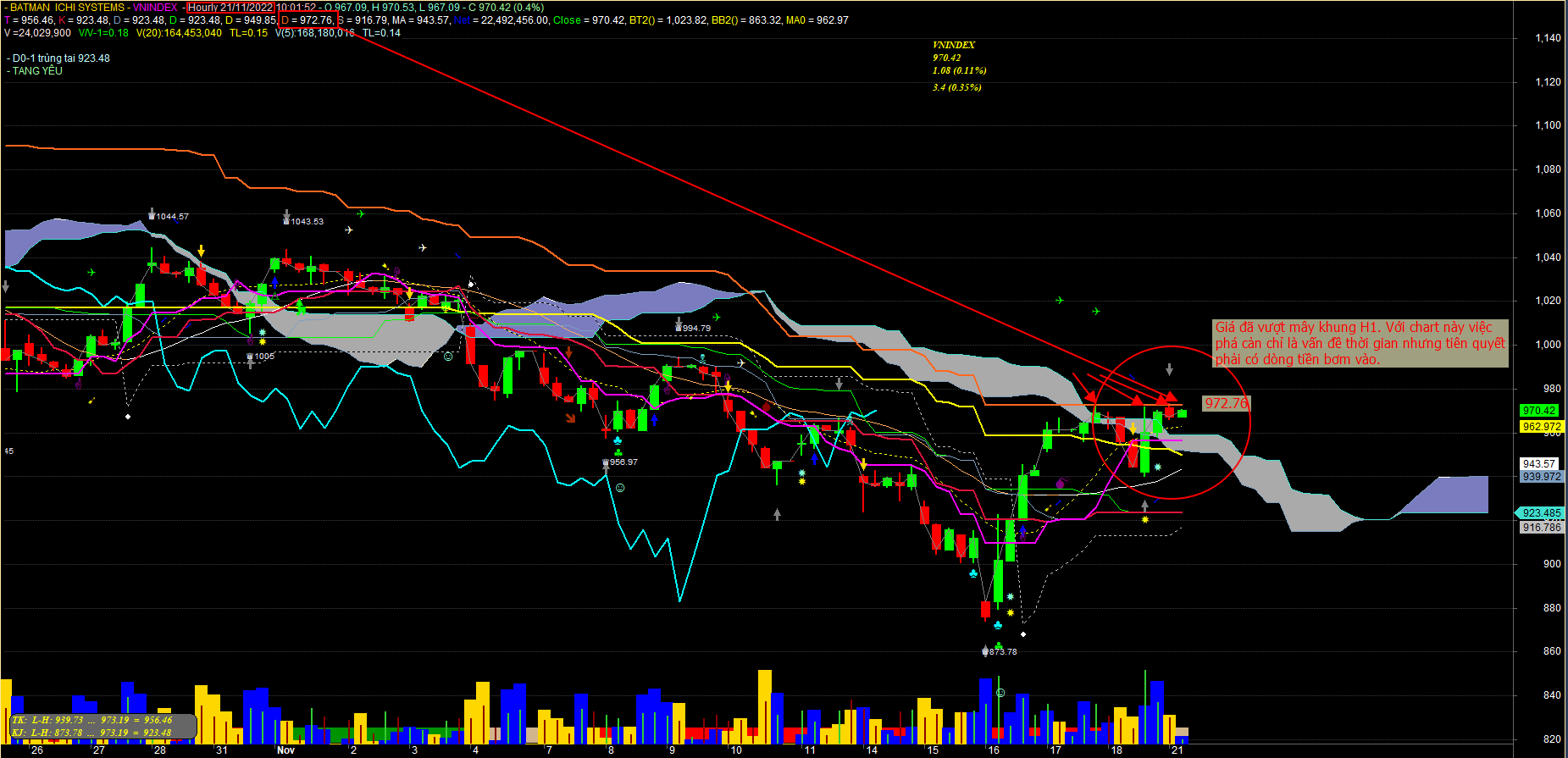Click the "1005" price label on chart

pos(264,357)
